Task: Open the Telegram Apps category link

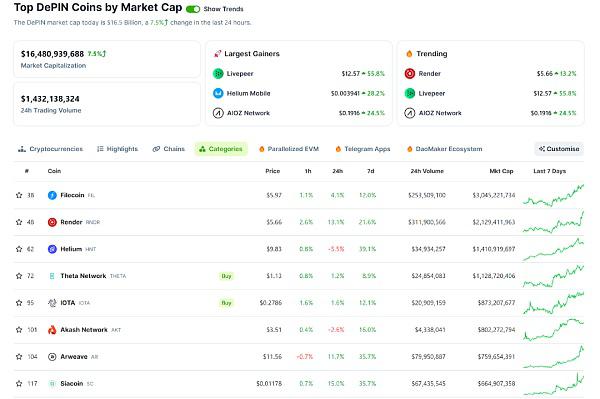Action: click(363, 149)
